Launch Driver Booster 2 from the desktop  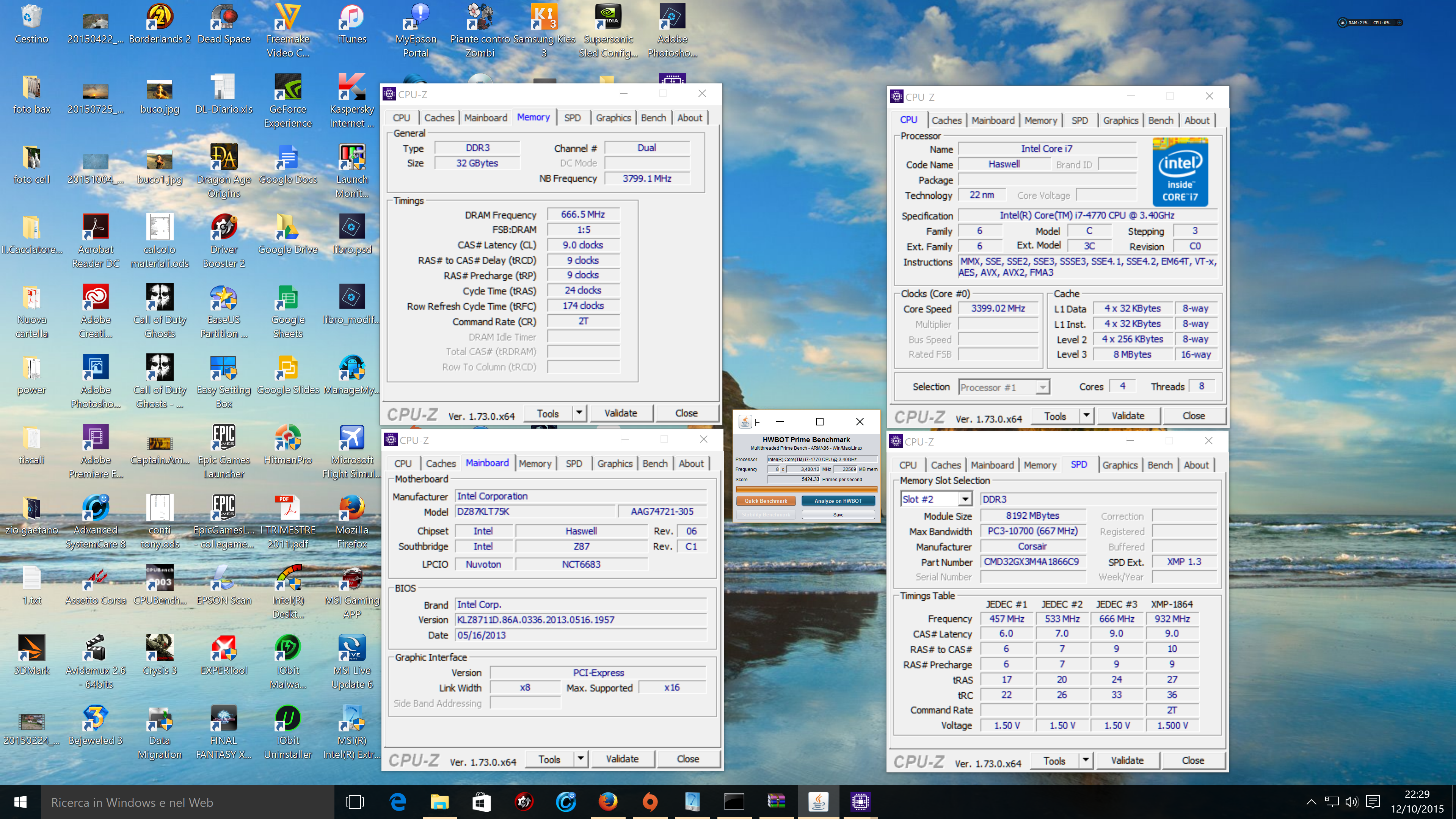click(x=224, y=242)
